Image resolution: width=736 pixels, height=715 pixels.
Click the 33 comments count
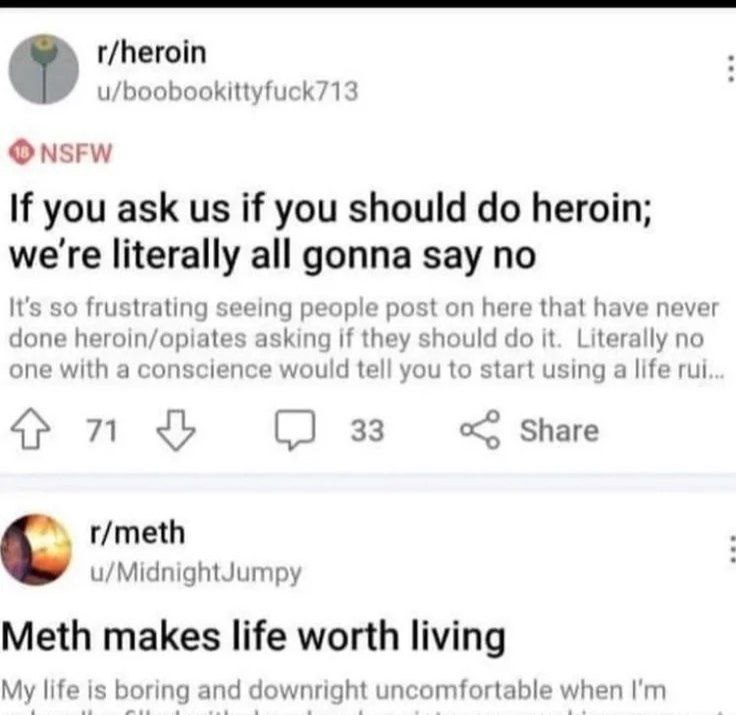click(x=367, y=431)
